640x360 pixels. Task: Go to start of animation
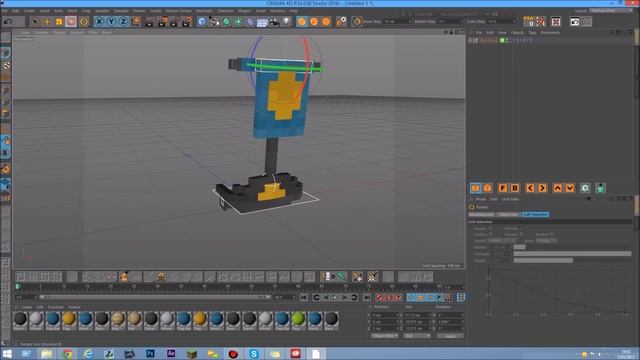[304, 298]
